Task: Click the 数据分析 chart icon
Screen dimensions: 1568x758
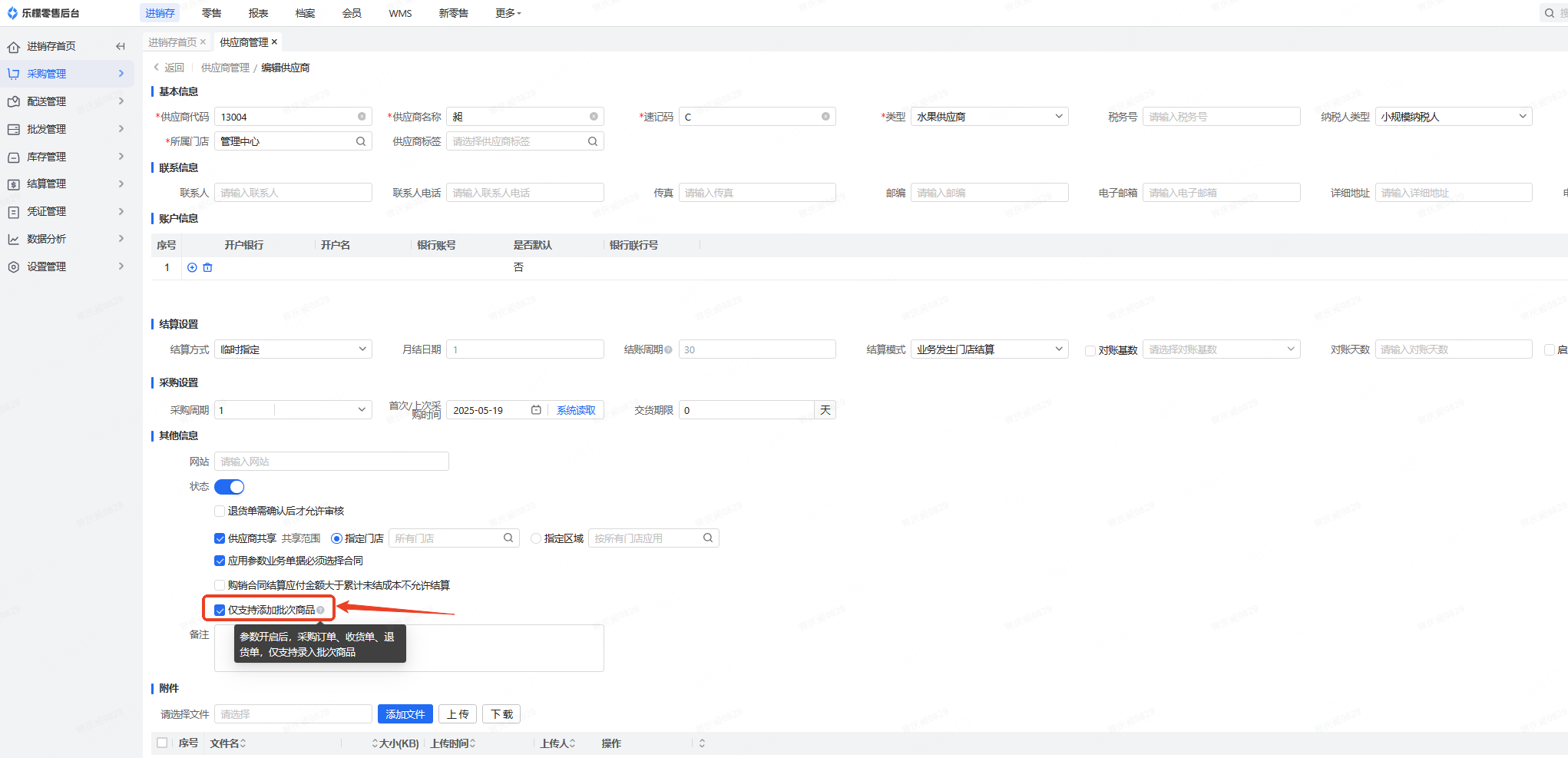Action: (x=13, y=239)
